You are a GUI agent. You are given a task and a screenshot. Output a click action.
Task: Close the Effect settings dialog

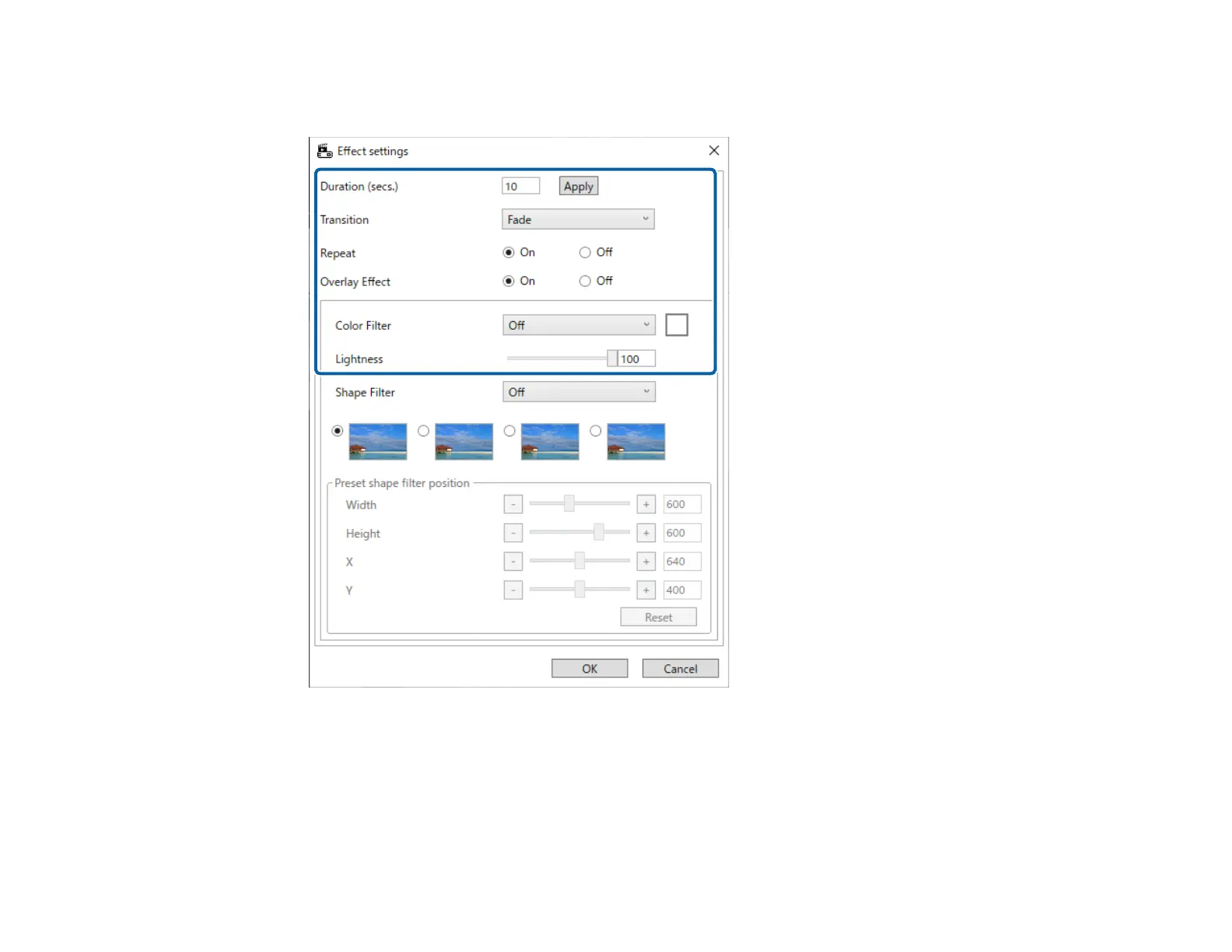point(714,150)
